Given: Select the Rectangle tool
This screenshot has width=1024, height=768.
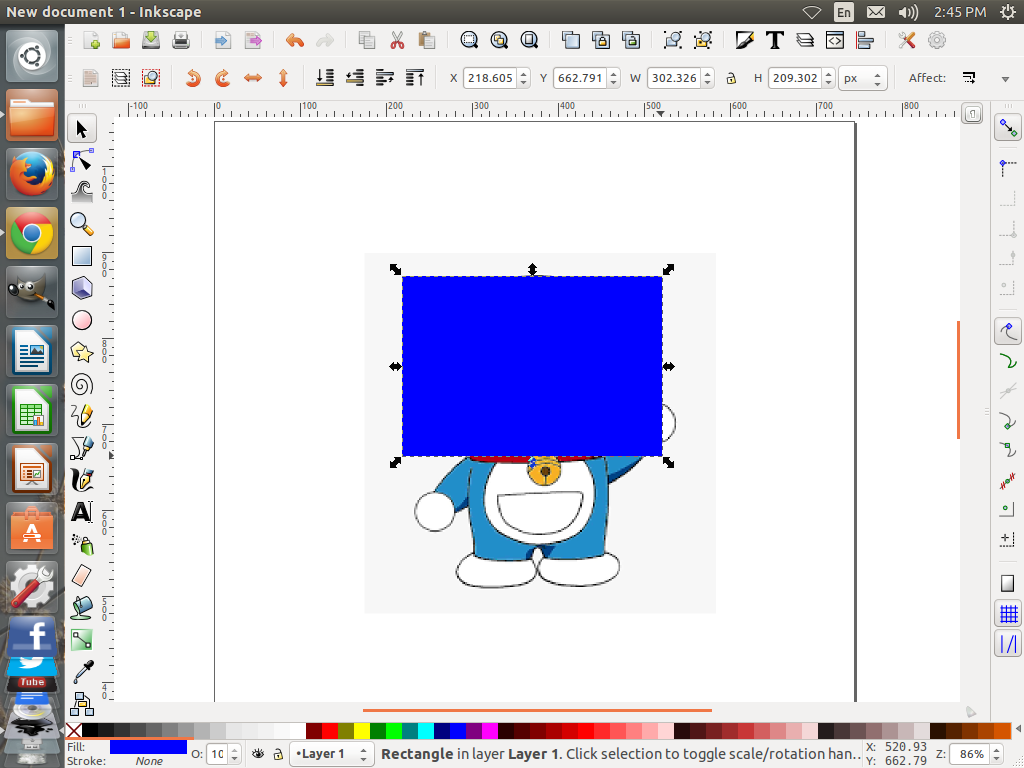Looking at the screenshot, I should pyautogui.click(x=82, y=256).
